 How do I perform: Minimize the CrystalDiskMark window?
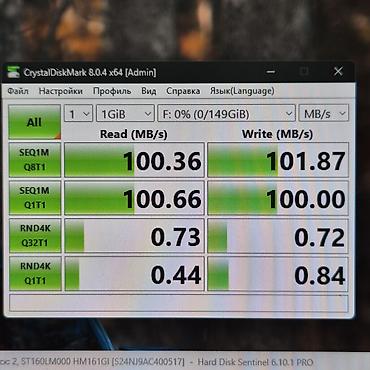[271, 71]
